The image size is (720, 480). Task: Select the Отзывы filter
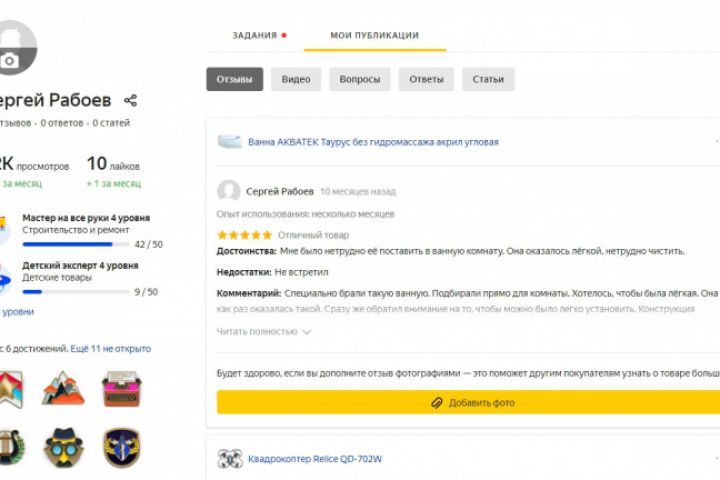(234, 79)
